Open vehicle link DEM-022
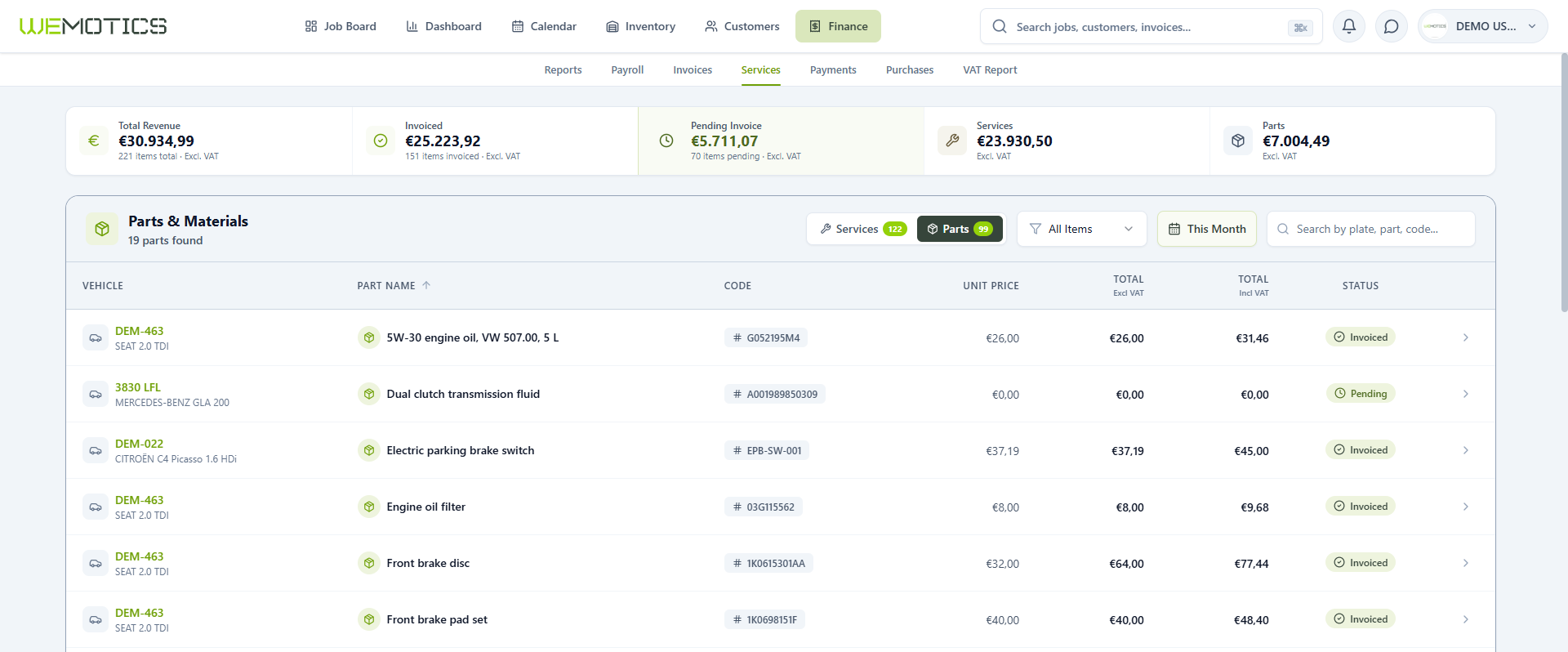 click(x=139, y=444)
